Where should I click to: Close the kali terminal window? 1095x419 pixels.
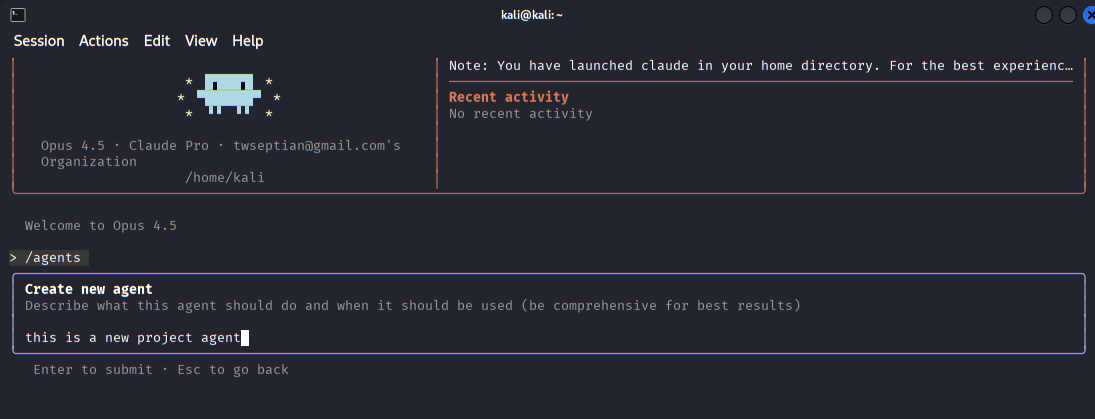[1085, 15]
